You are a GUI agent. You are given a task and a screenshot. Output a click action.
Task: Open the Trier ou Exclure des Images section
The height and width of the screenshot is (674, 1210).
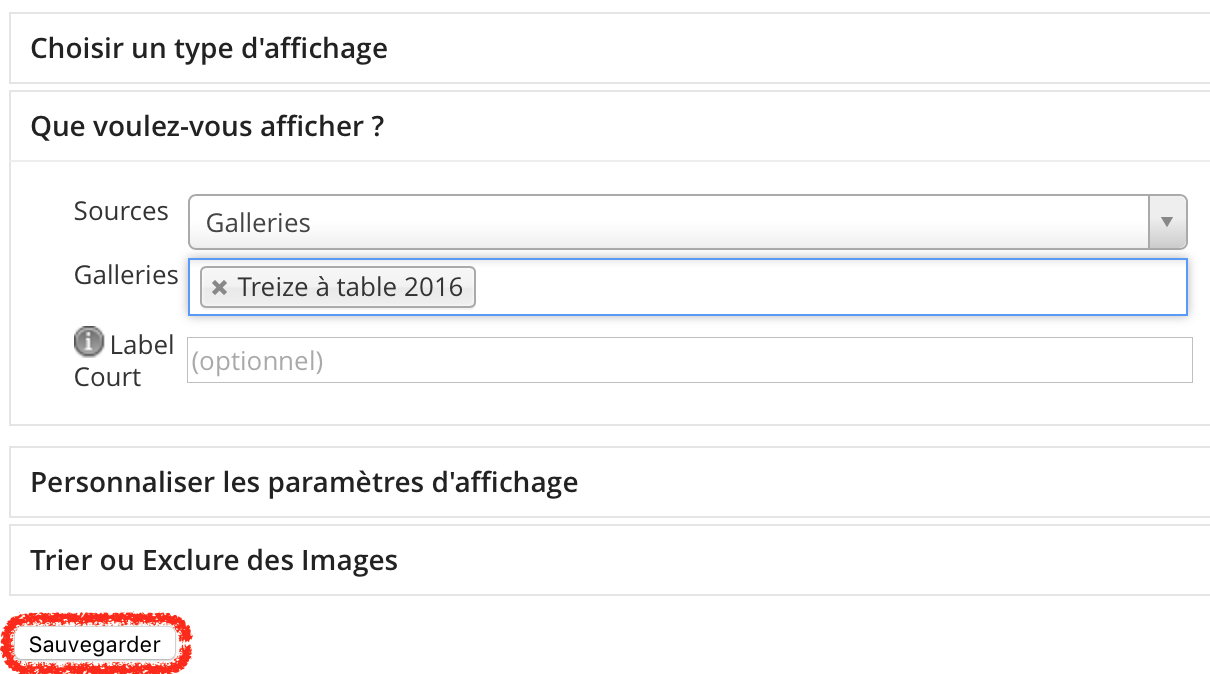point(610,560)
